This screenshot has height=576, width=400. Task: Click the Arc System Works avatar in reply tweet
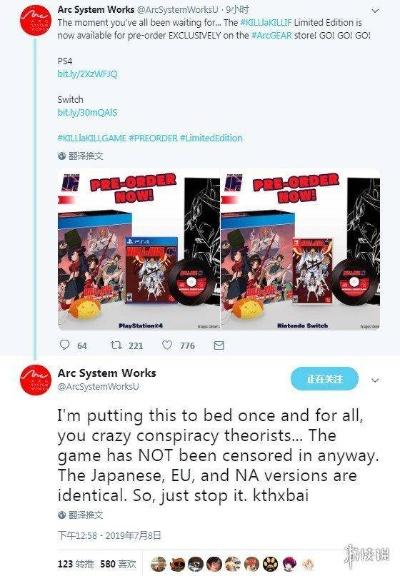point(35,379)
